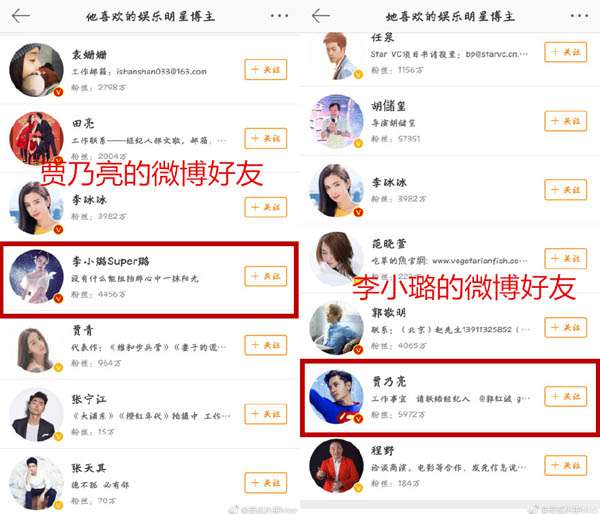Screen dimensions: 600x514
Task: Open the three-dot menu on the left screen
Action: coord(279,16)
